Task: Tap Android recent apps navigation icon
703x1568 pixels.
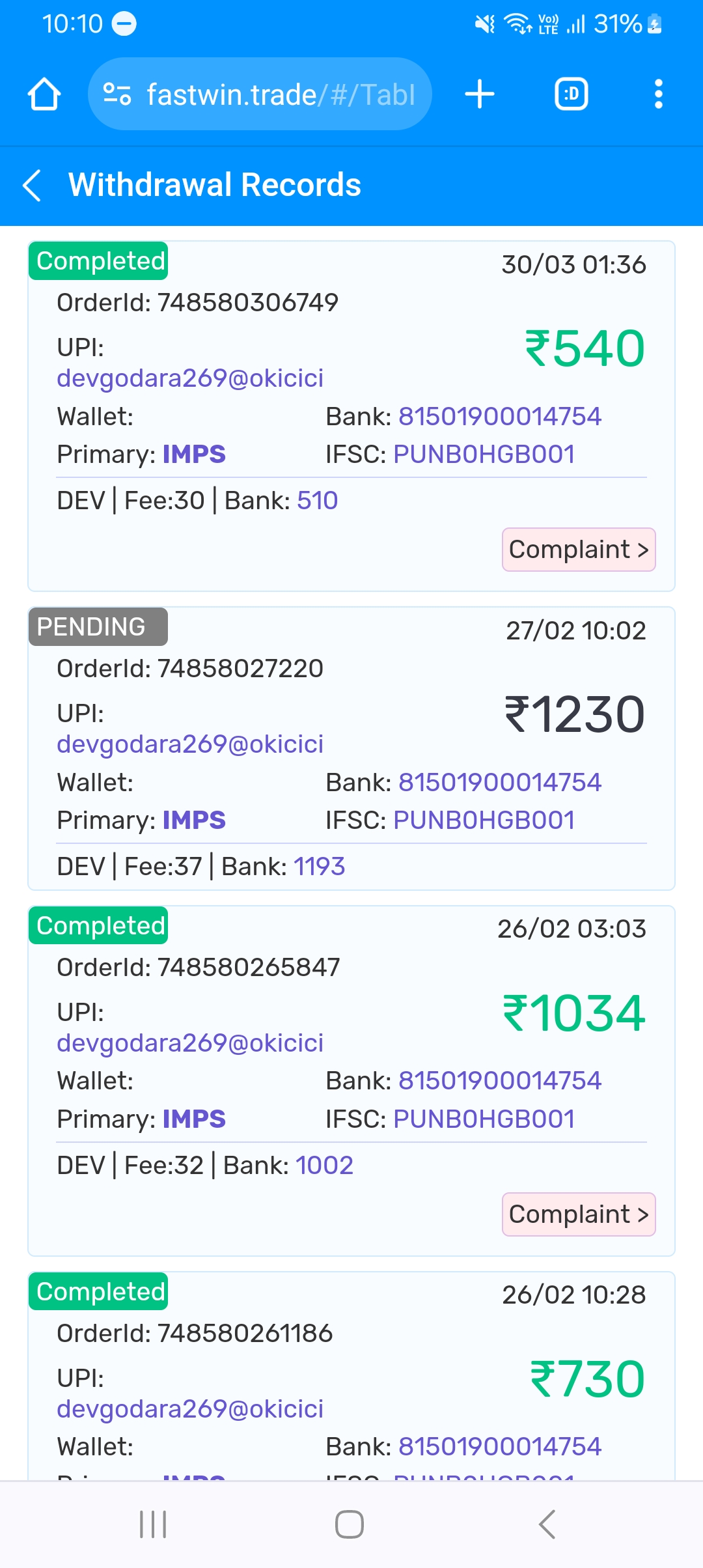Action: (x=154, y=1524)
